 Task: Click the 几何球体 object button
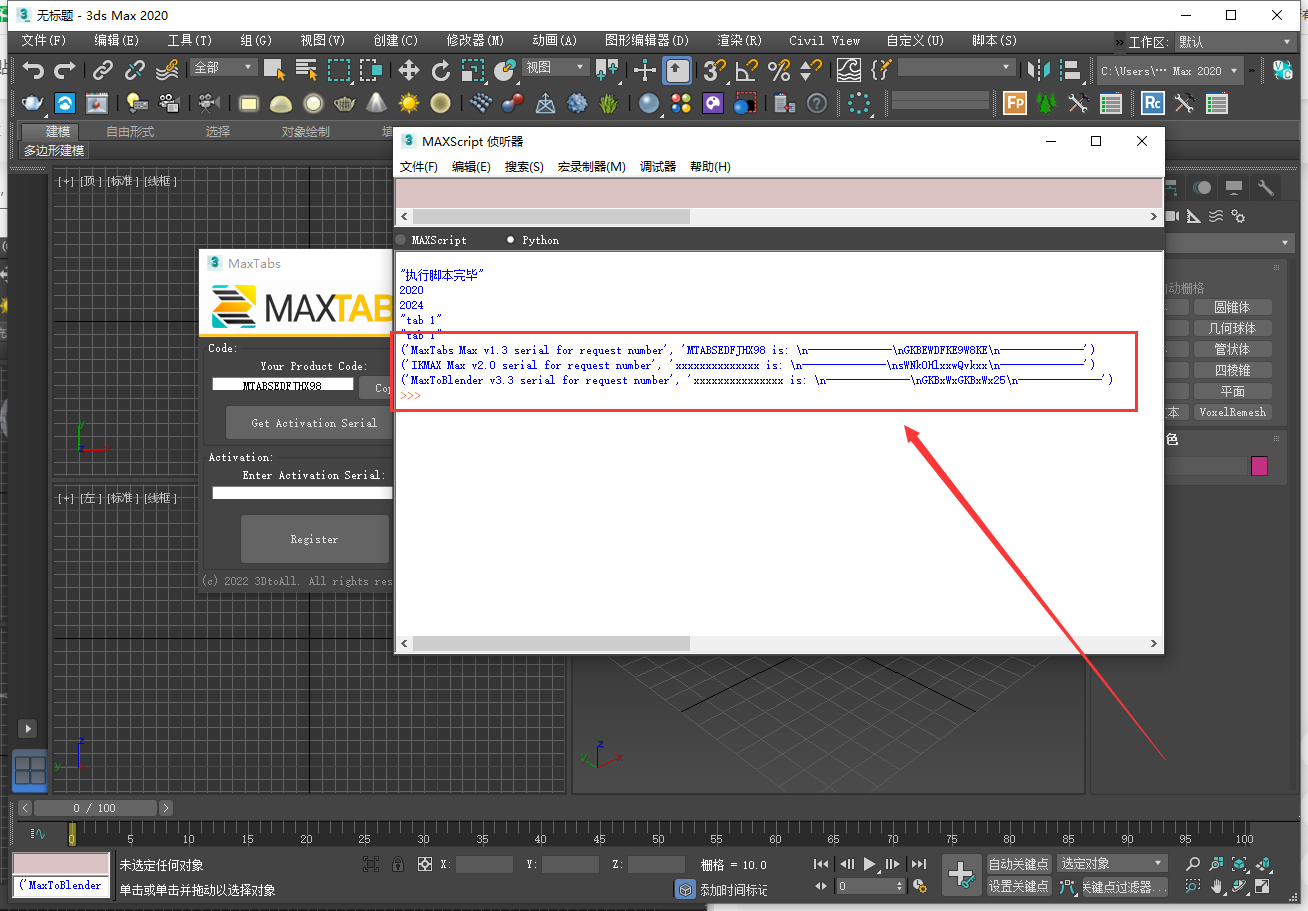(x=1232, y=328)
